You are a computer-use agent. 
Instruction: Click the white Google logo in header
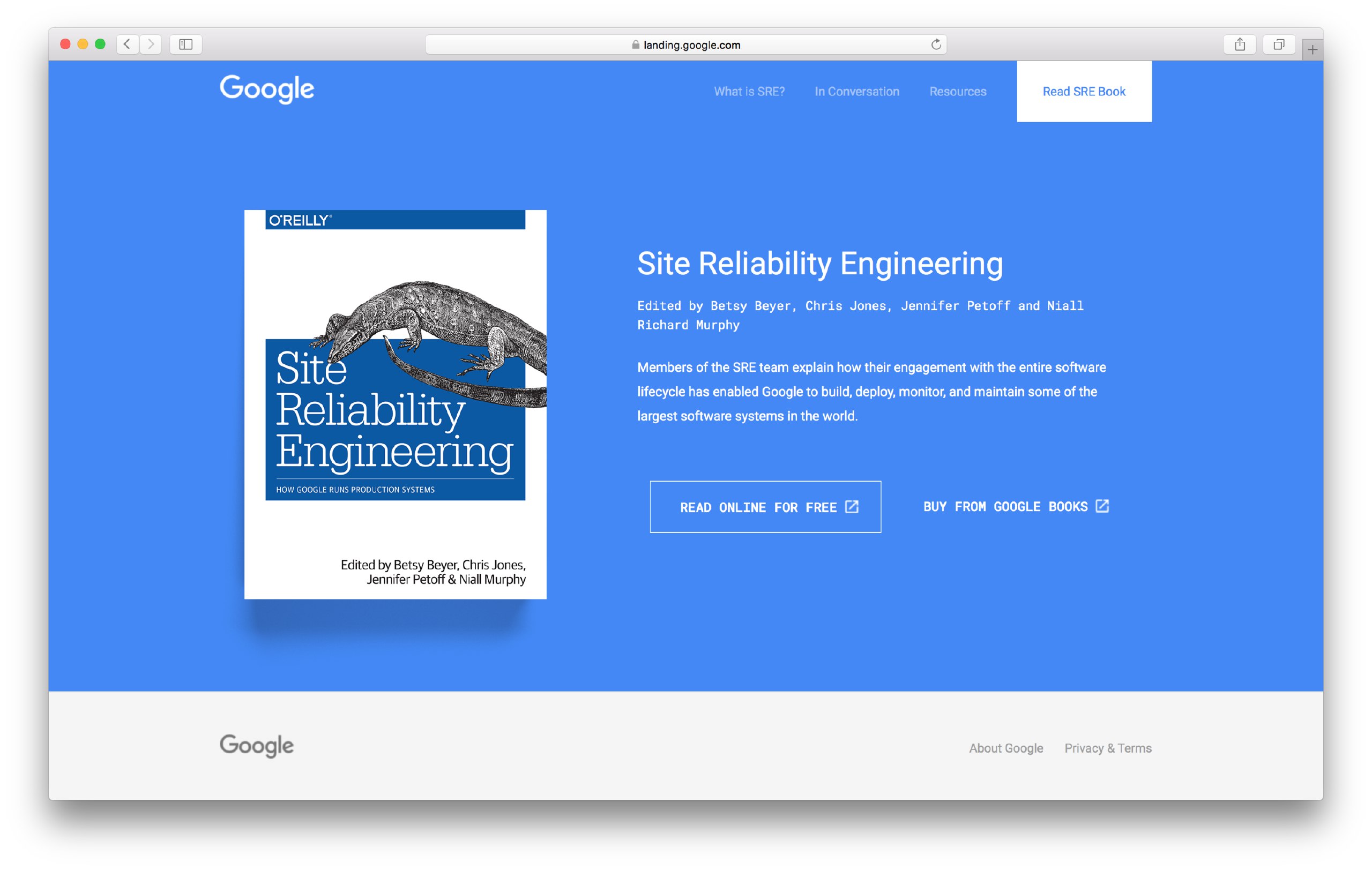[267, 89]
